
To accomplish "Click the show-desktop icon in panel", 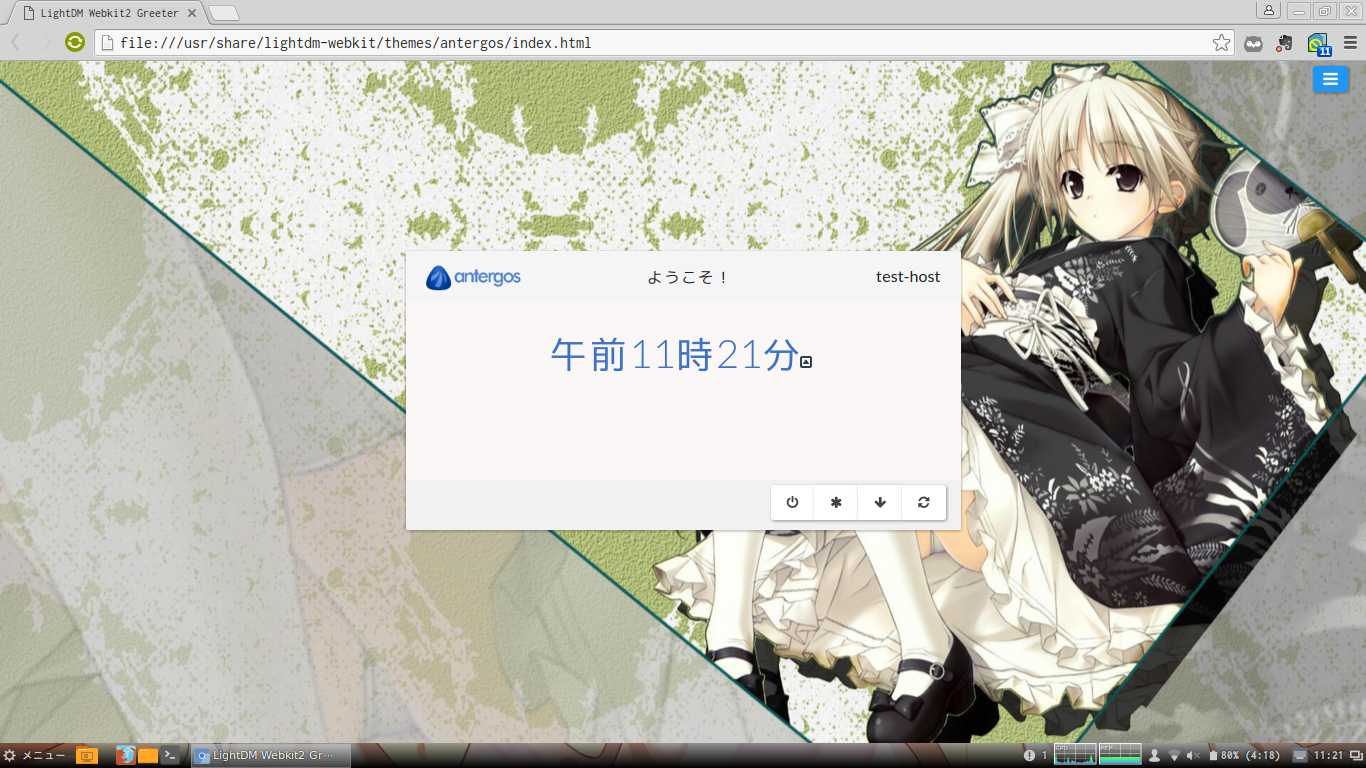I will pos(87,755).
